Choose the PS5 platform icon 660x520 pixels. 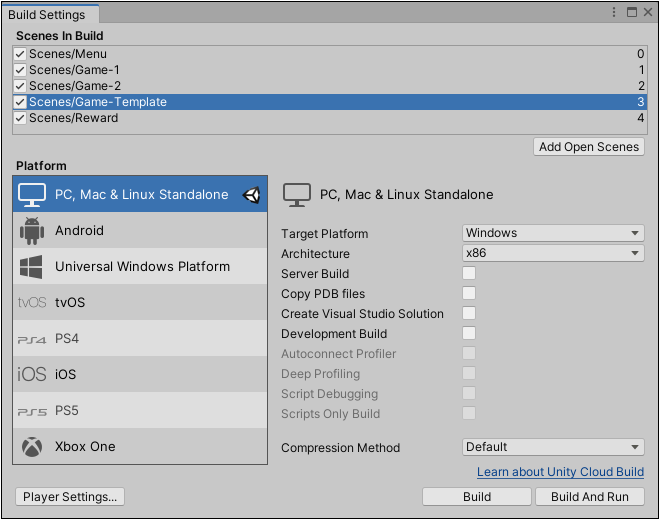click(32, 411)
